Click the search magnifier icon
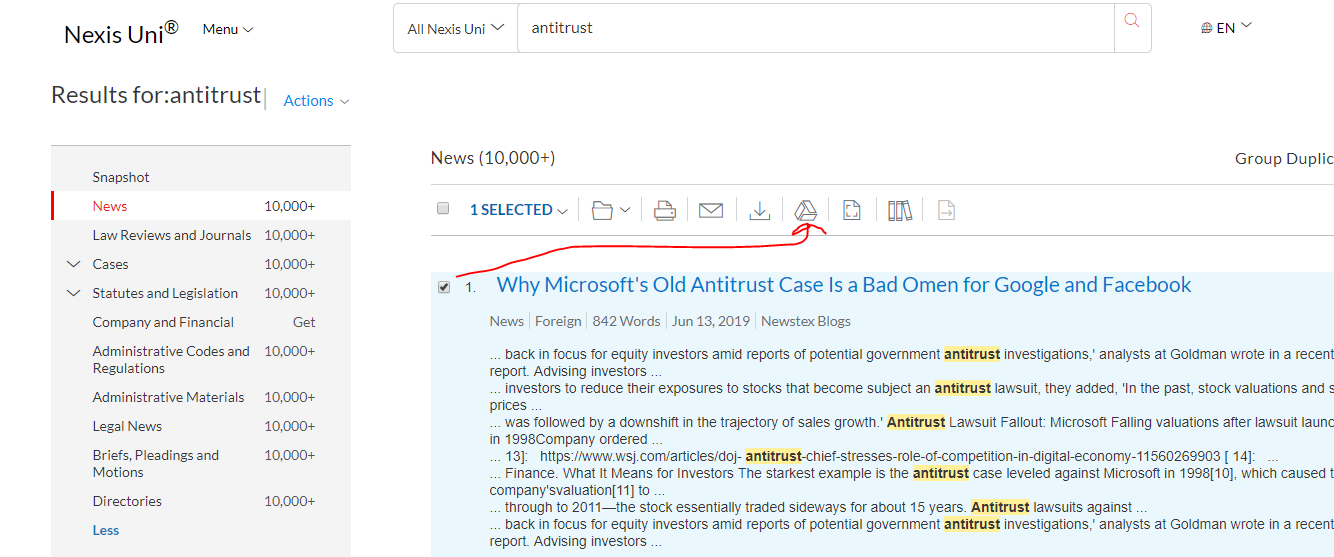This screenshot has height=557, width=1334. (1132, 21)
